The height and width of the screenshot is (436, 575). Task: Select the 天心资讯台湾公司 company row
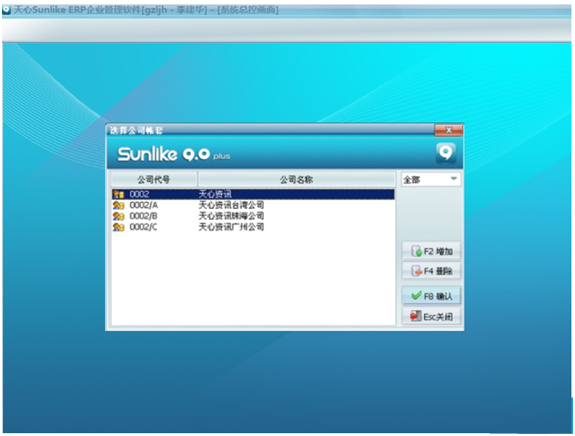pos(253,205)
